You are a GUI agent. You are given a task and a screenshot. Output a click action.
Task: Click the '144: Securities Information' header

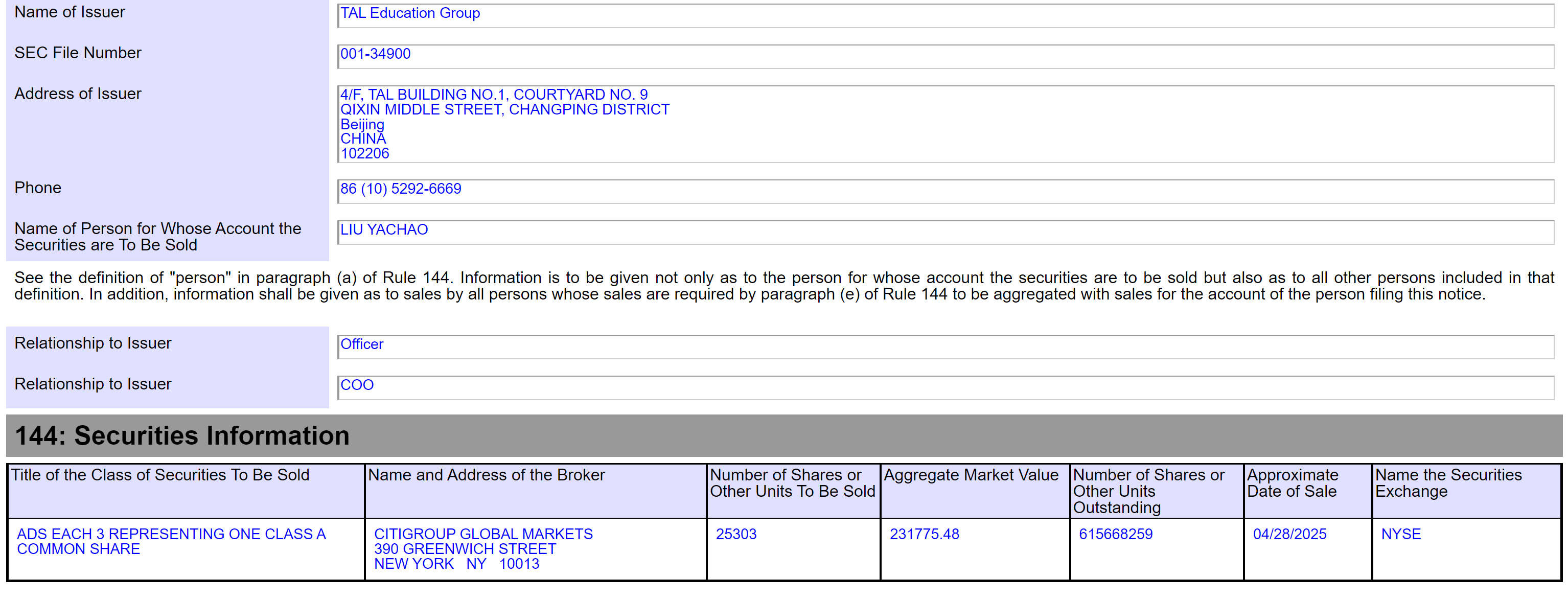[784, 436]
